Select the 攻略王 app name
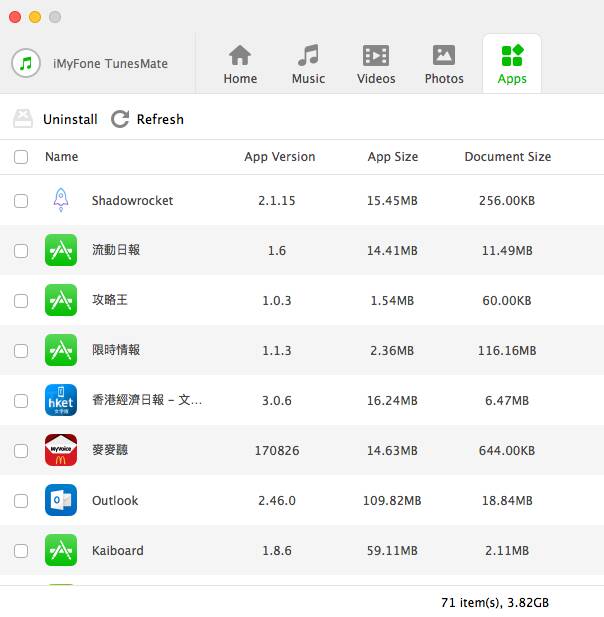The image size is (604, 617). (110, 300)
